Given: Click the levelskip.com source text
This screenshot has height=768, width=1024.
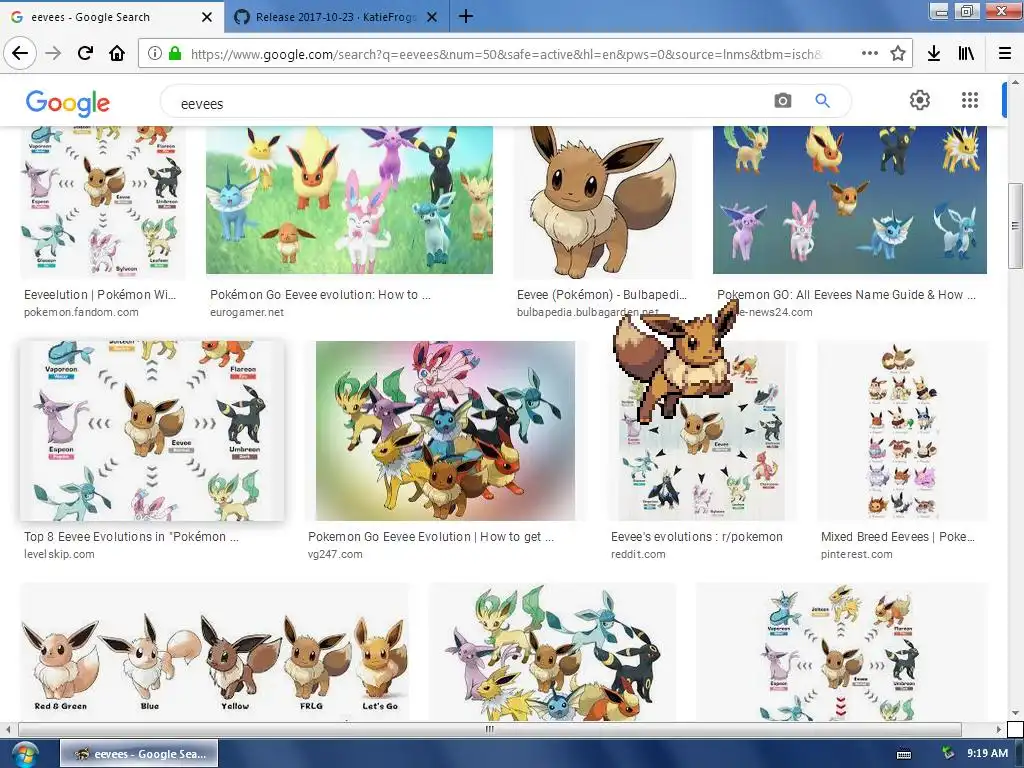Looking at the screenshot, I should 59,554.
